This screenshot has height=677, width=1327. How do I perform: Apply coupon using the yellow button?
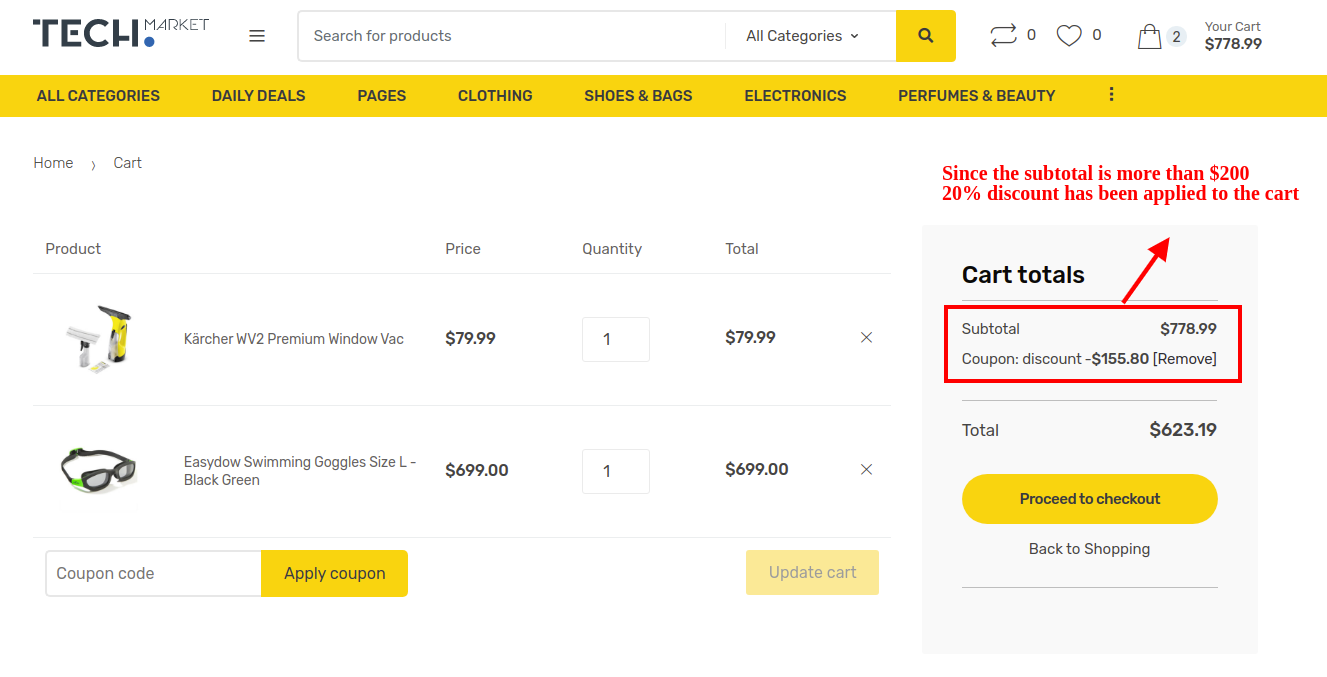334,573
